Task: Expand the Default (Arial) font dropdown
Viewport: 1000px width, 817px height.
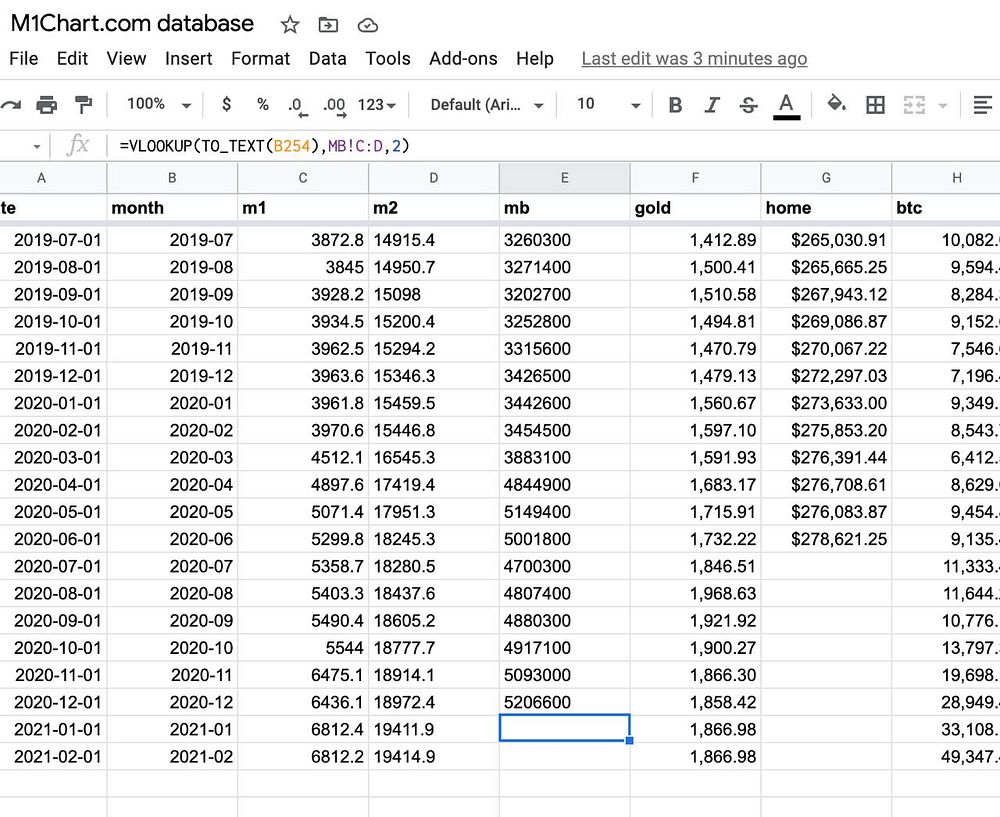Action: tap(487, 104)
